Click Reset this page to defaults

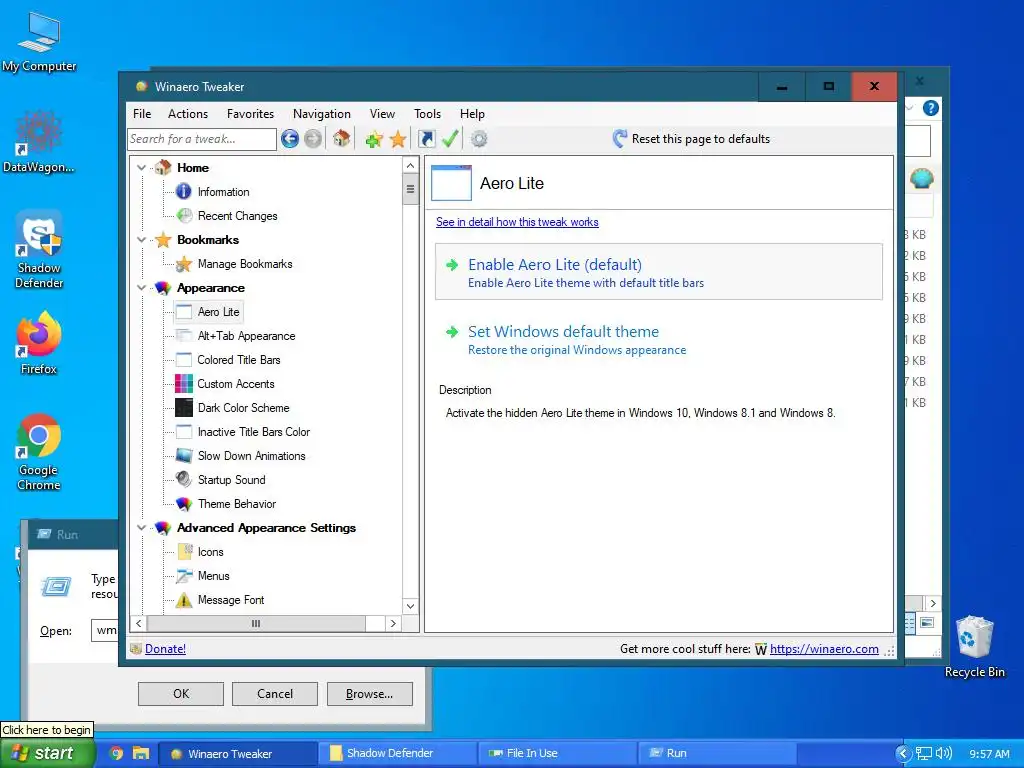[x=692, y=138]
